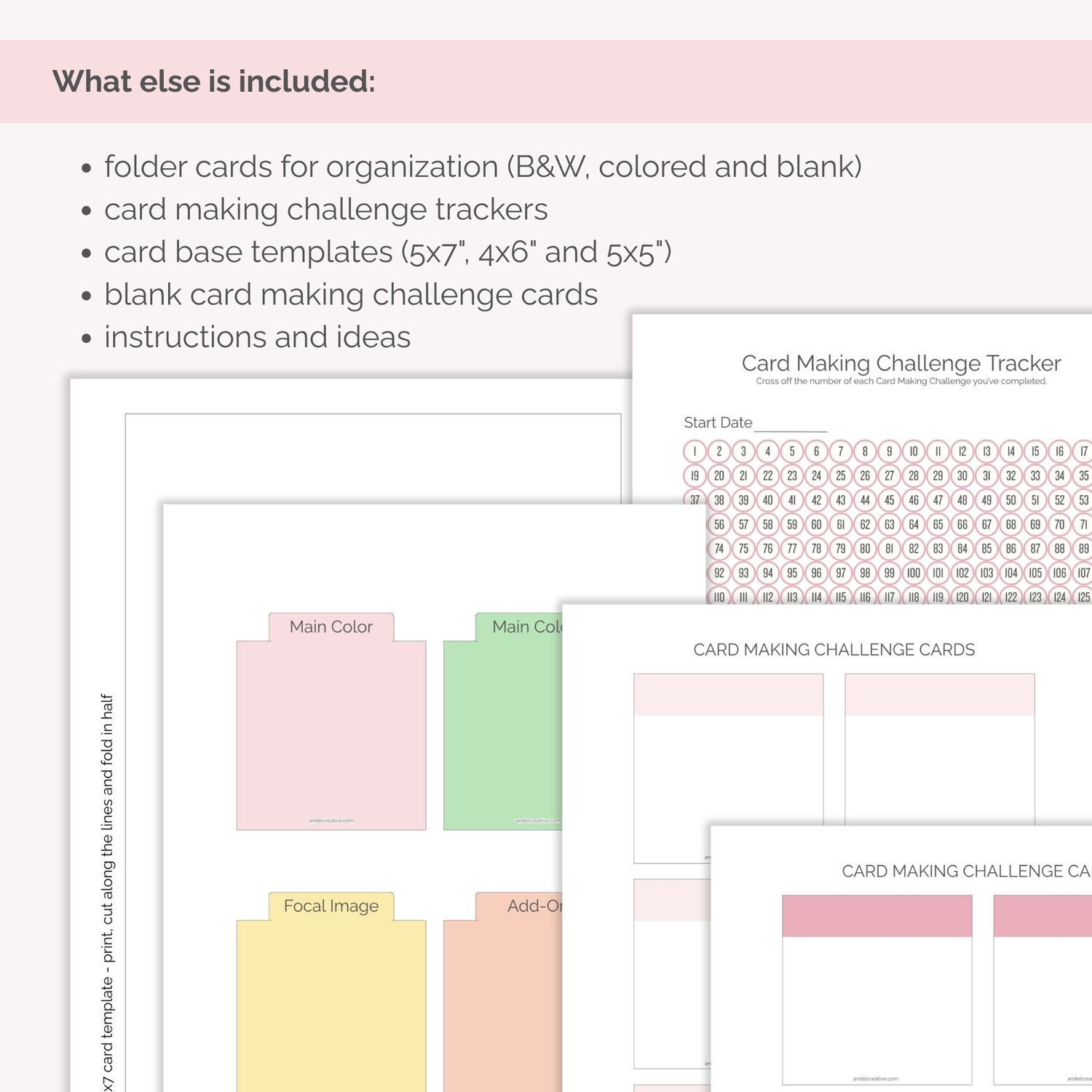Cross off number 100 on the tracker
The width and height of the screenshot is (1092, 1092).
coord(914,573)
